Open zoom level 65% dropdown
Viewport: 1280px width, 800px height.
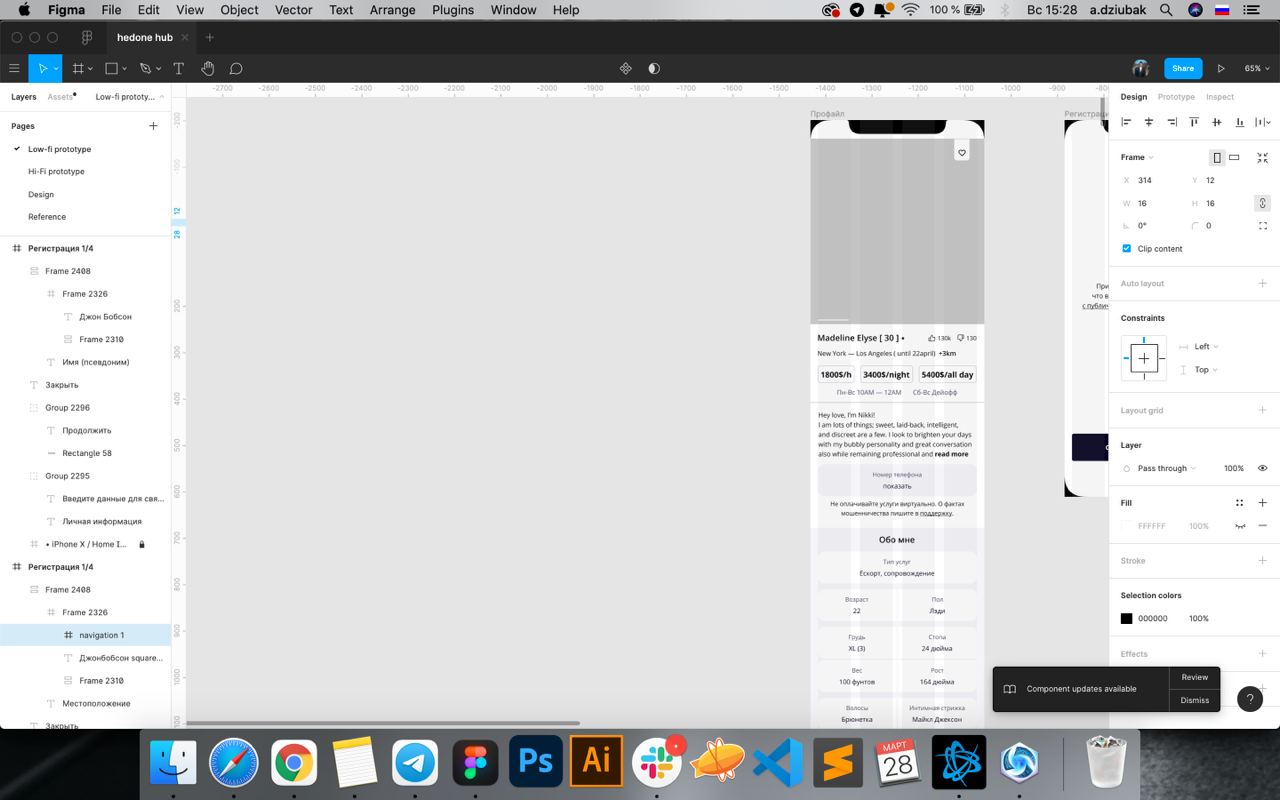pyautogui.click(x=1256, y=68)
